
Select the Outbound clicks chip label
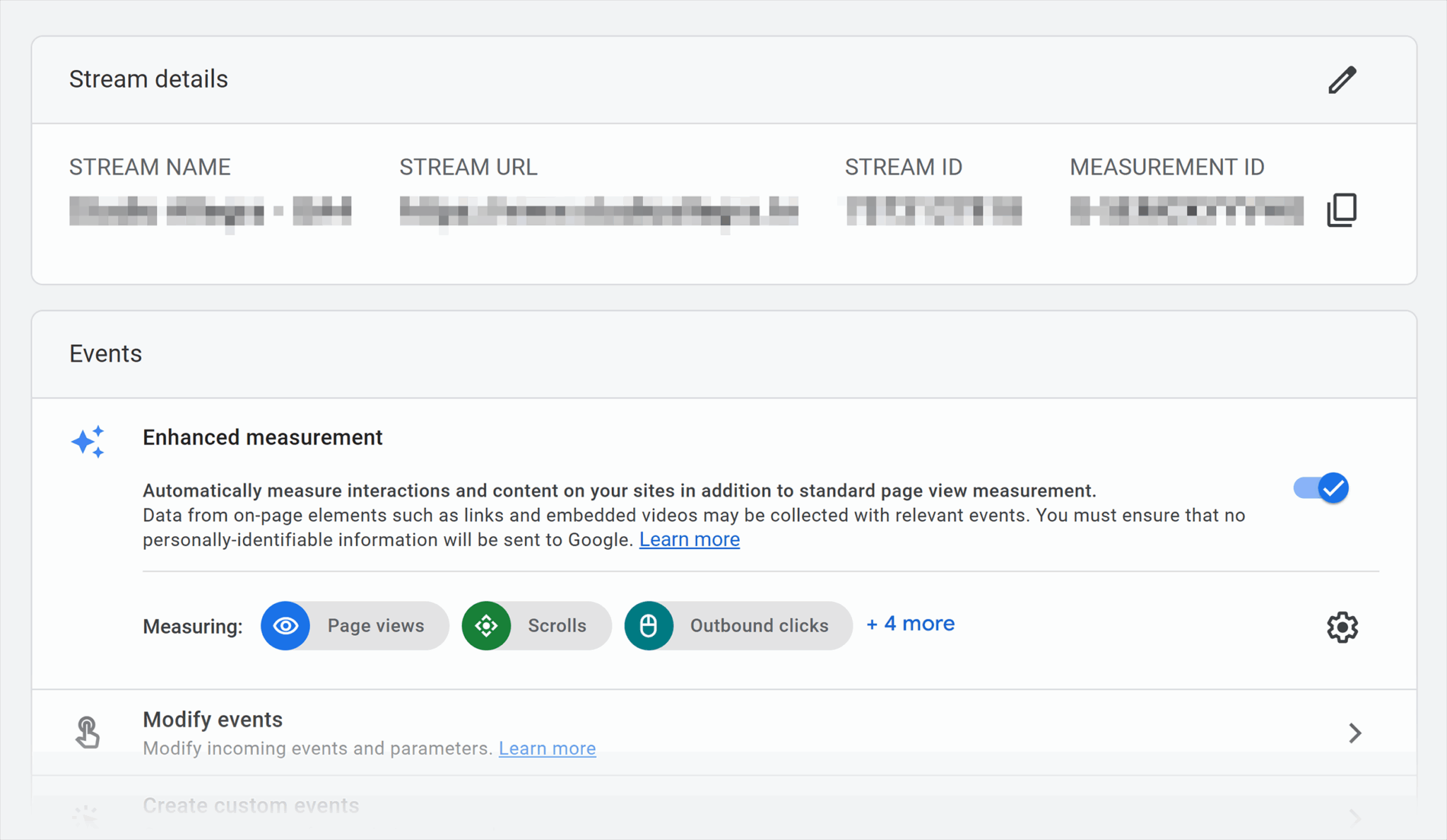coord(760,625)
